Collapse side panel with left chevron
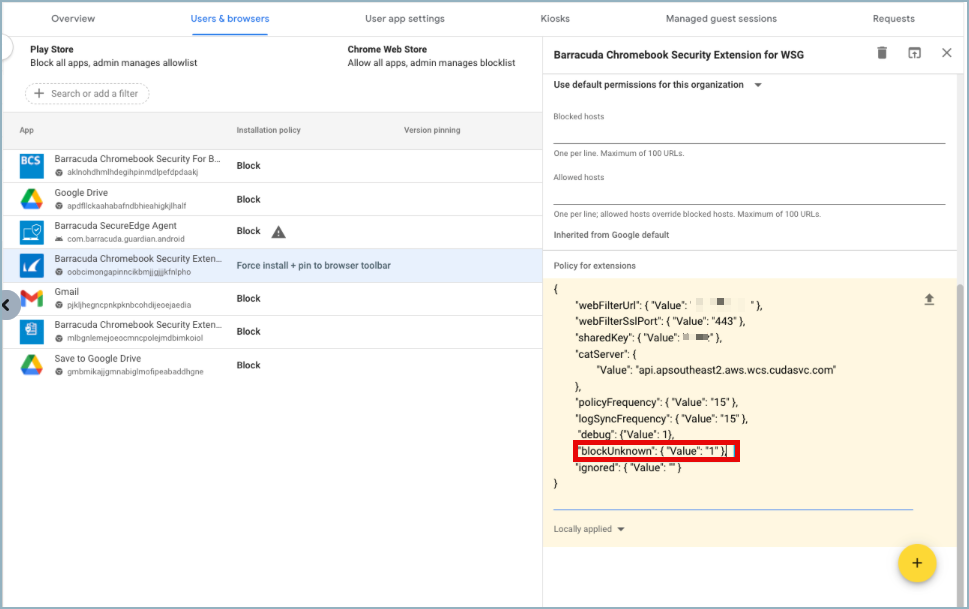This screenshot has height=609, width=969. 7,305
